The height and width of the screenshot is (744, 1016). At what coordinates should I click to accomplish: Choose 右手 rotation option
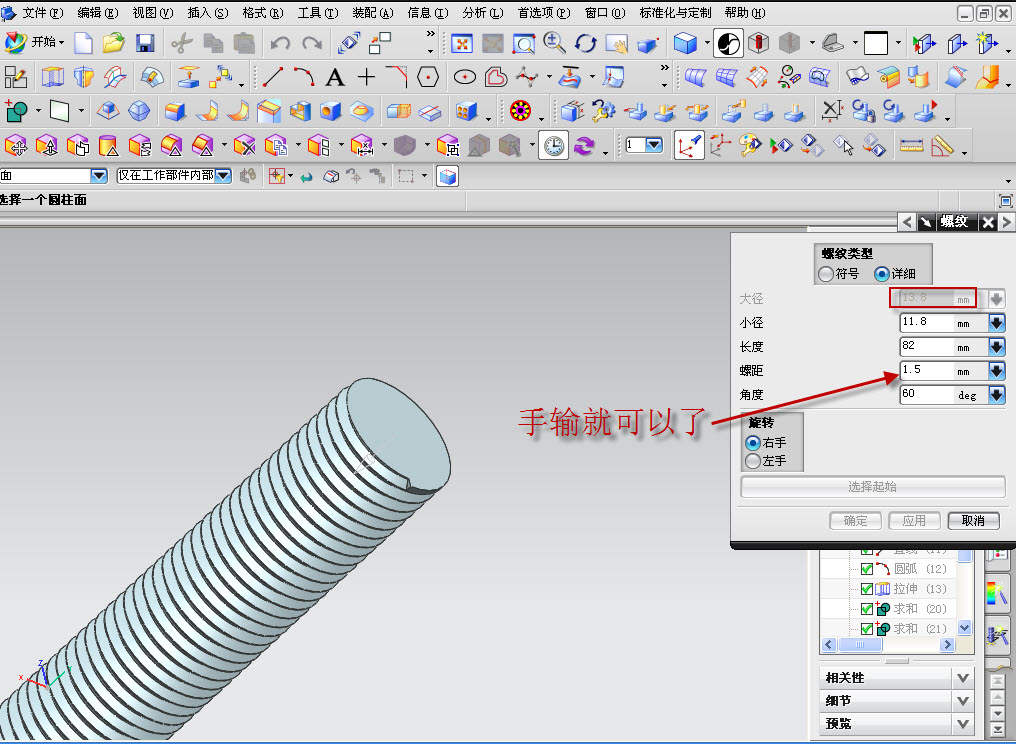(753, 443)
